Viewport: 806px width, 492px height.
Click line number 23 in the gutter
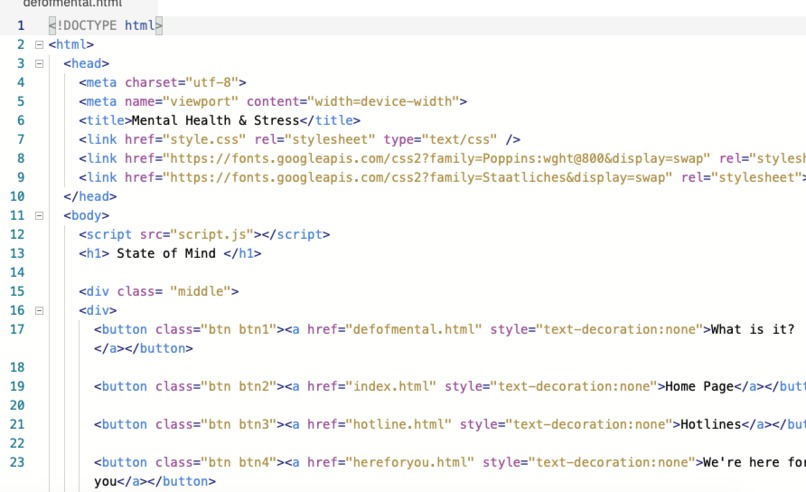tap(17, 463)
